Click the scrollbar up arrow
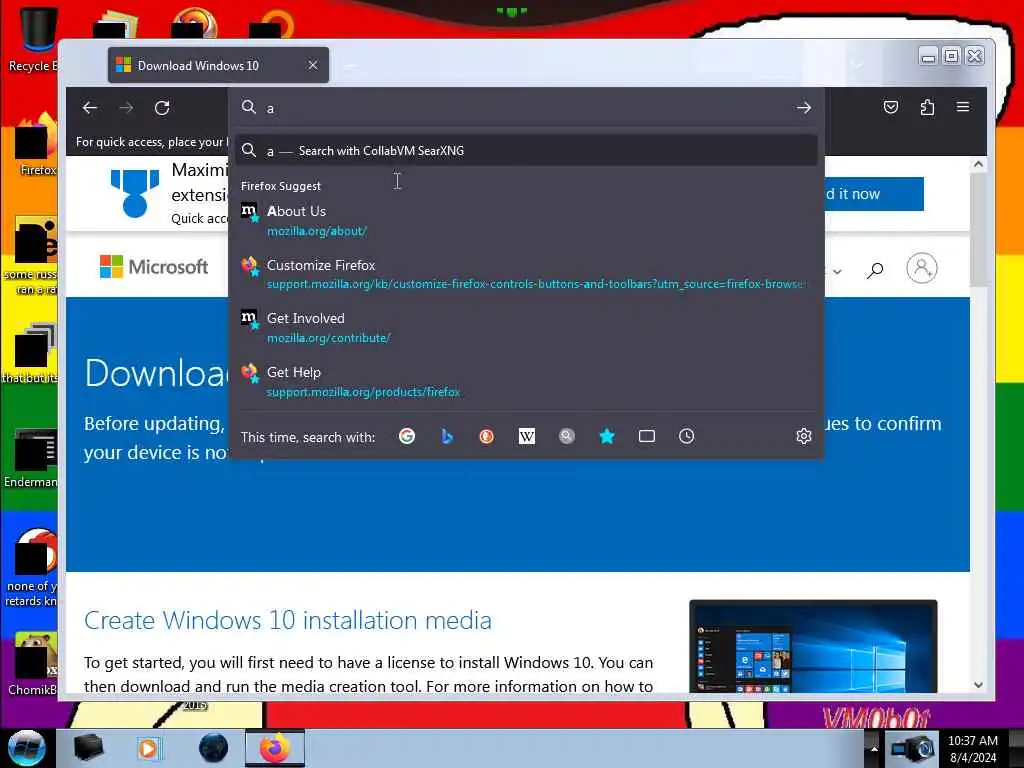The width and height of the screenshot is (1024, 768). pyautogui.click(x=978, y=165)
